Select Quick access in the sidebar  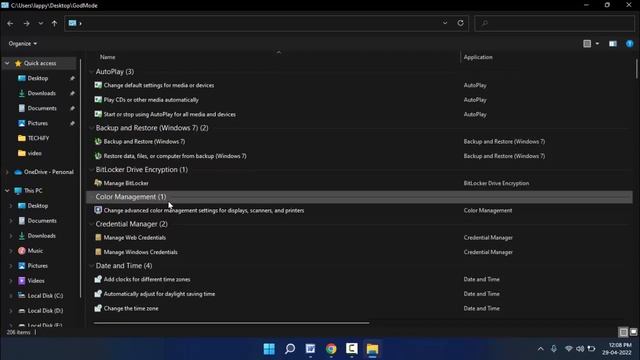click(40, 63)
